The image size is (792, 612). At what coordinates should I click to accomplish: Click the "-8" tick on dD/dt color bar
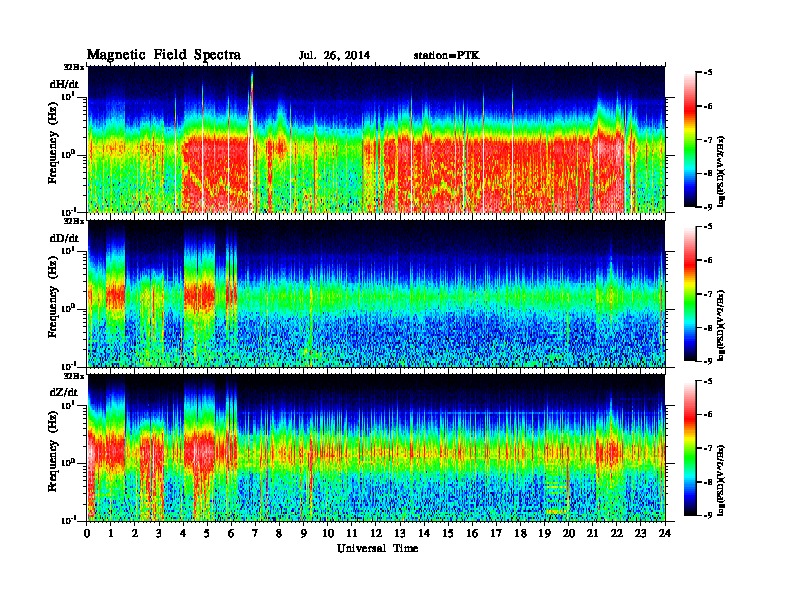708,328
